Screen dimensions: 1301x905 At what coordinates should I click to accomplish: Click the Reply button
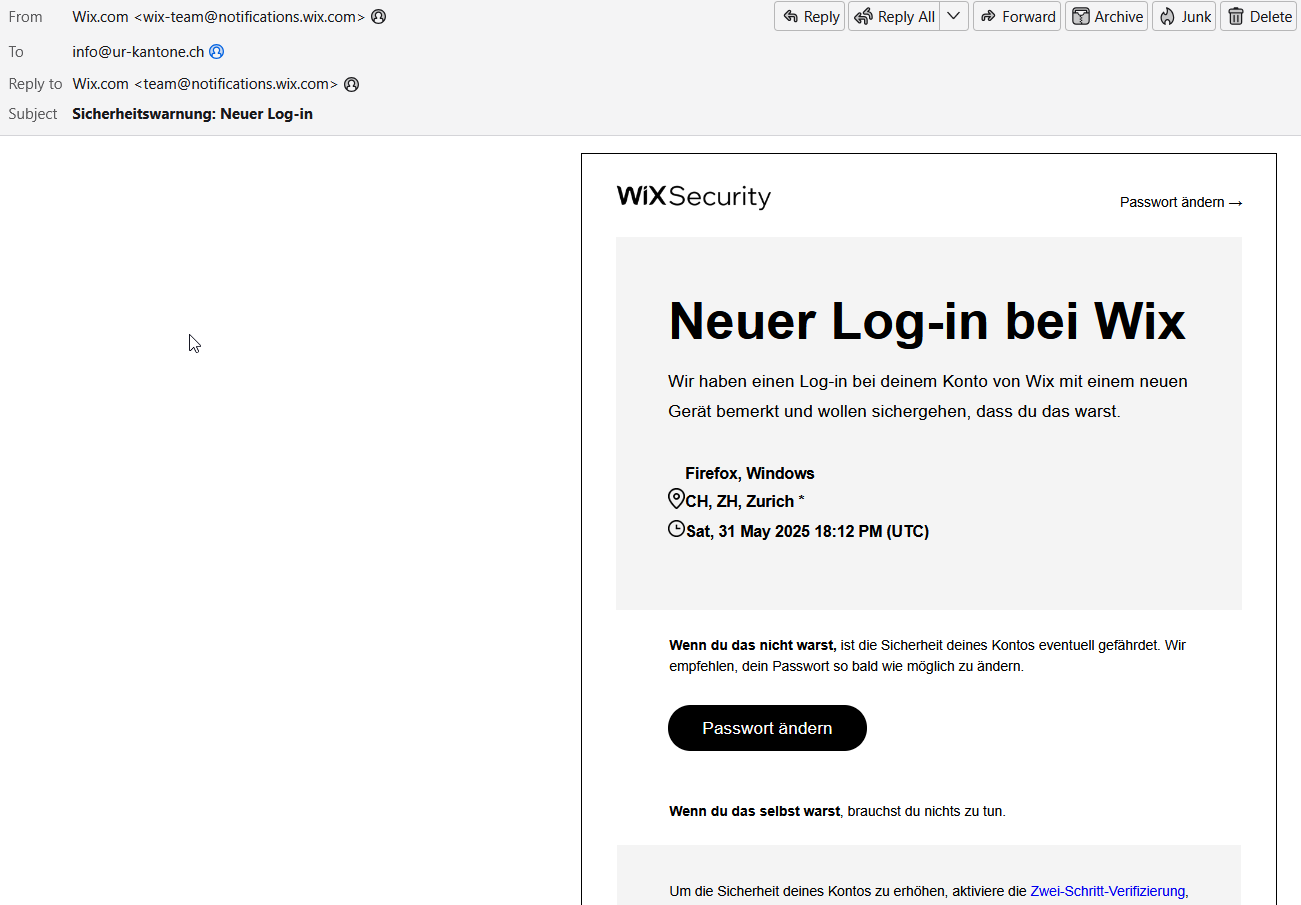tap(809, 16)
